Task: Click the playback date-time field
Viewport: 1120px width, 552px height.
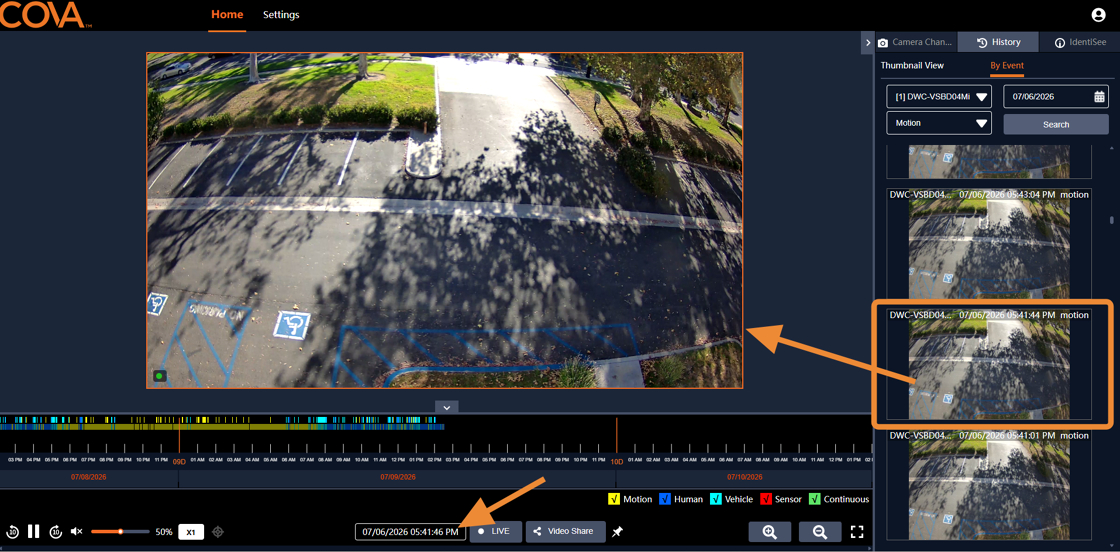Action: point(411,532)
